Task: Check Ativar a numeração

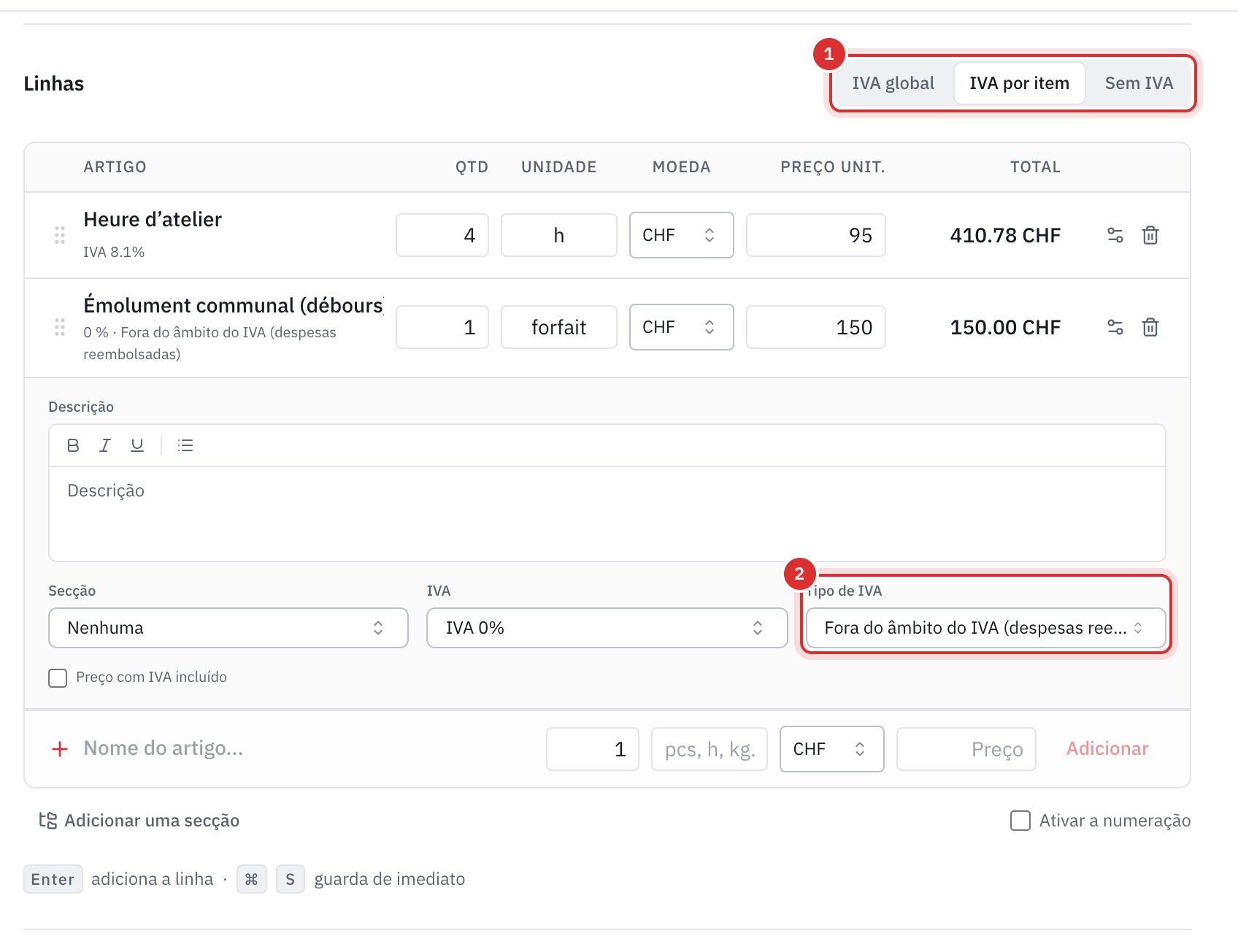Action: [x=1020, y=821]
